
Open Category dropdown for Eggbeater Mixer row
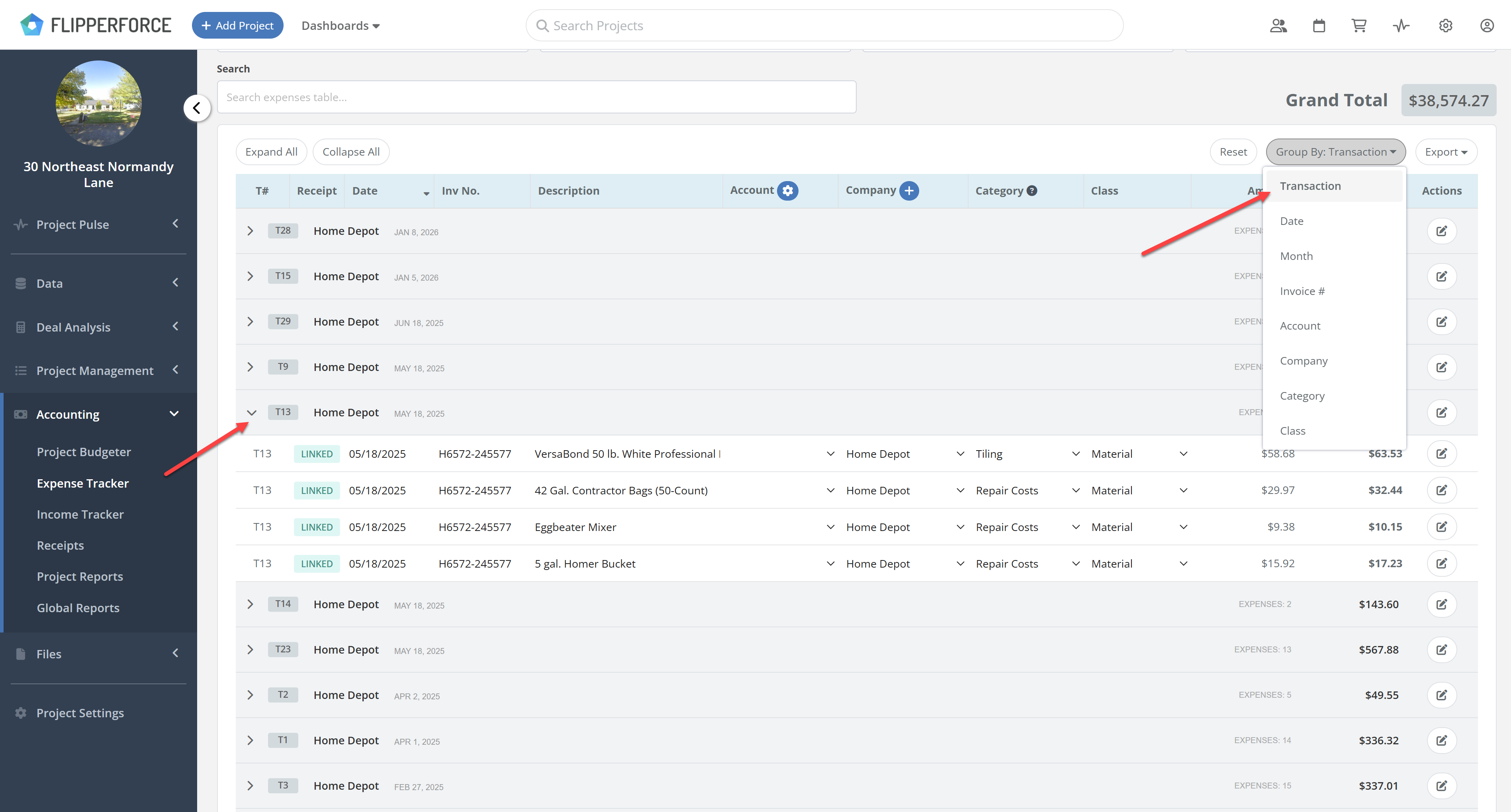[1075, 527]
